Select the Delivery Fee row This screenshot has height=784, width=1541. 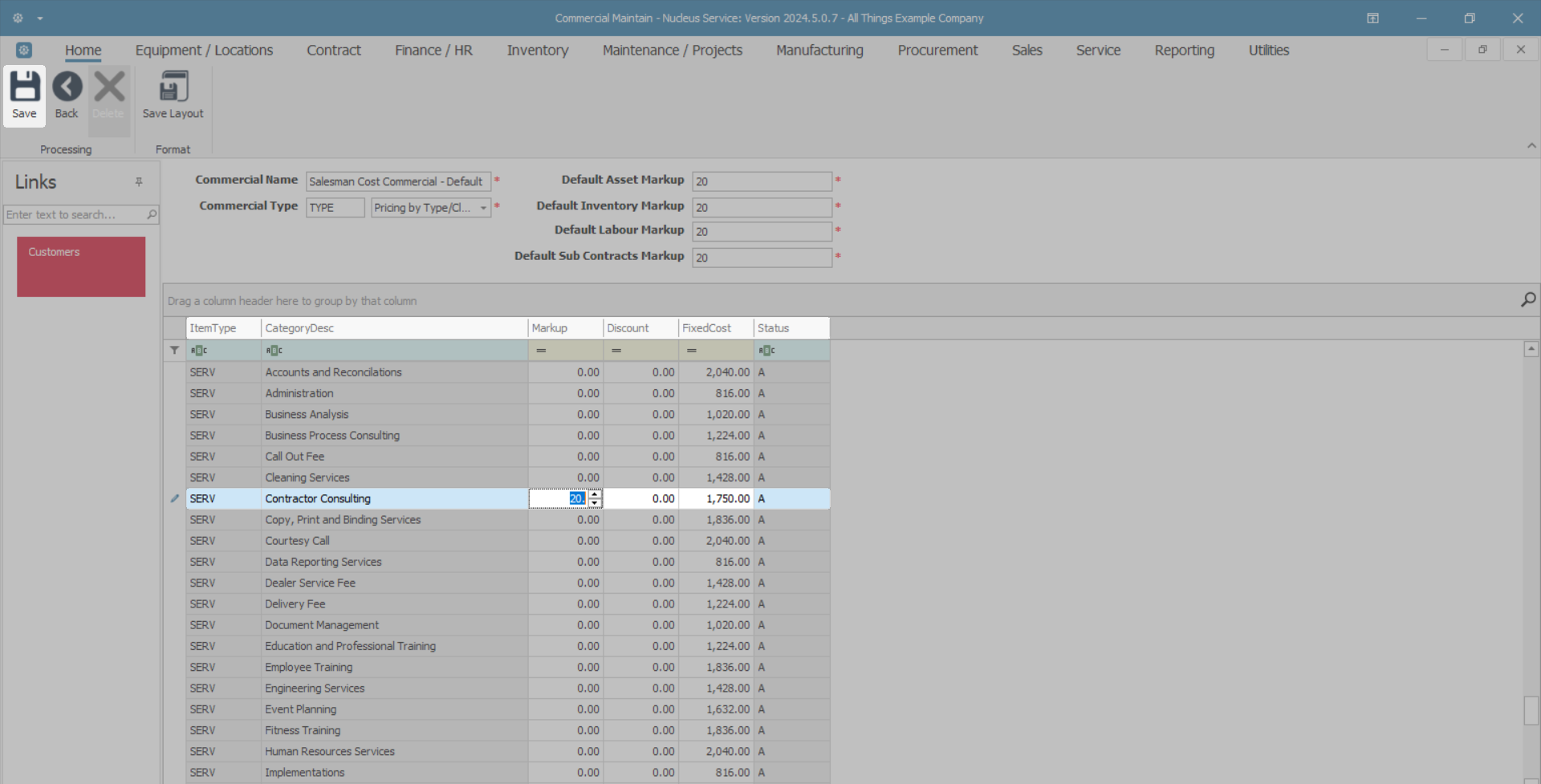click(x=393, y=604)
